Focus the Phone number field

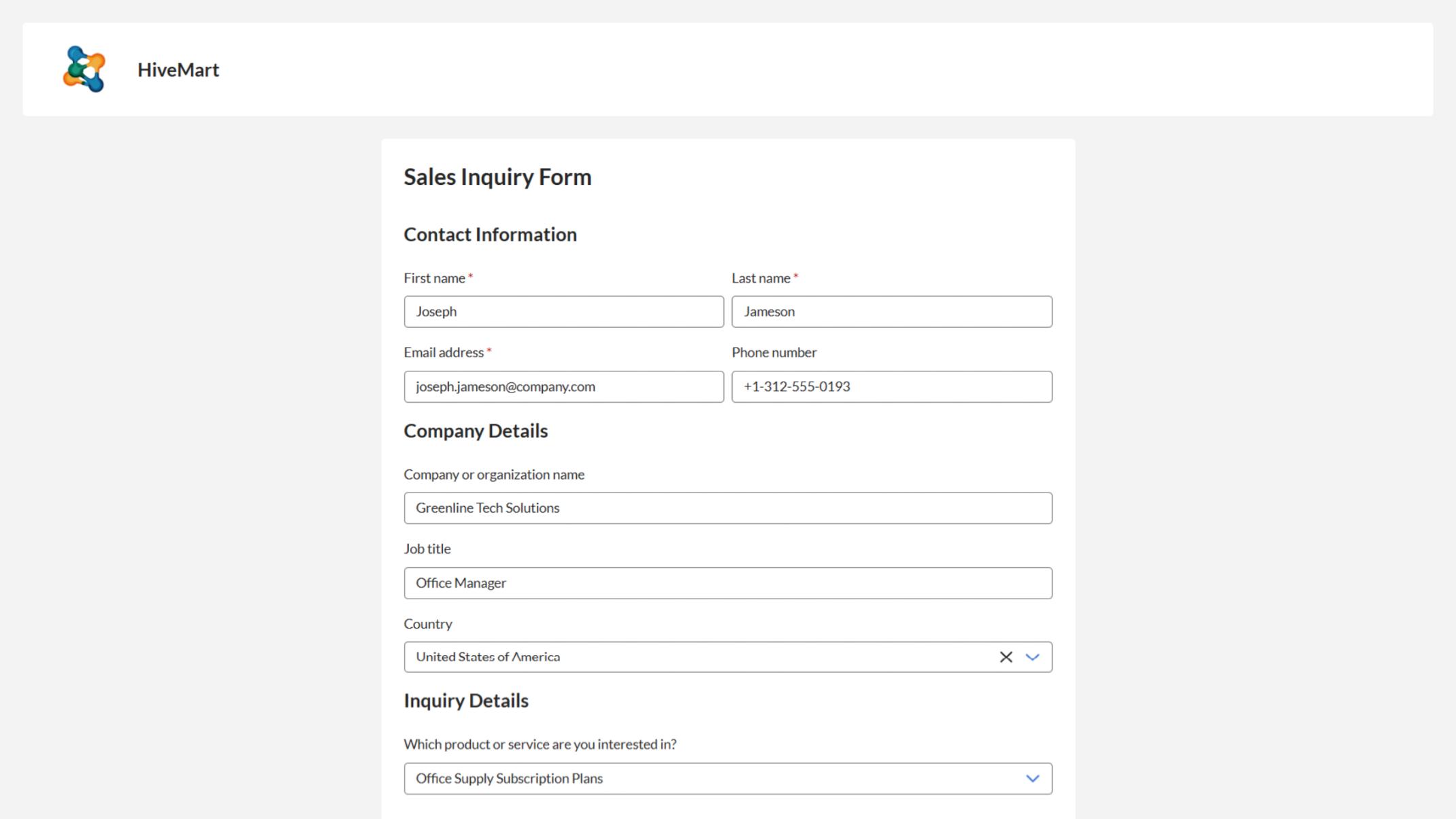coord(891,386)
